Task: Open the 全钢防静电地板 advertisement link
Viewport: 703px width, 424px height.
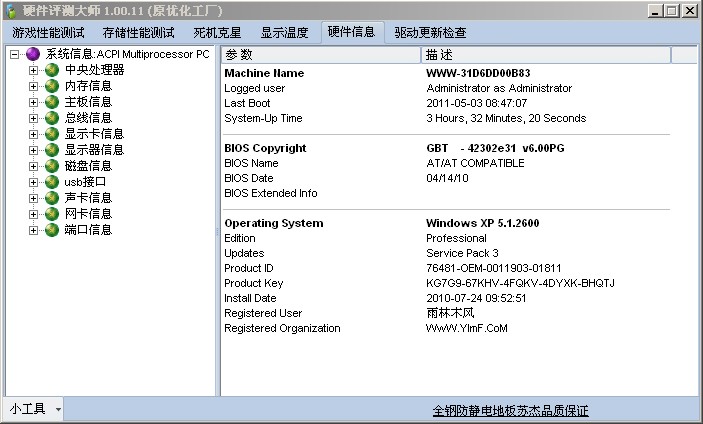Action: click(x=510, y=410)
